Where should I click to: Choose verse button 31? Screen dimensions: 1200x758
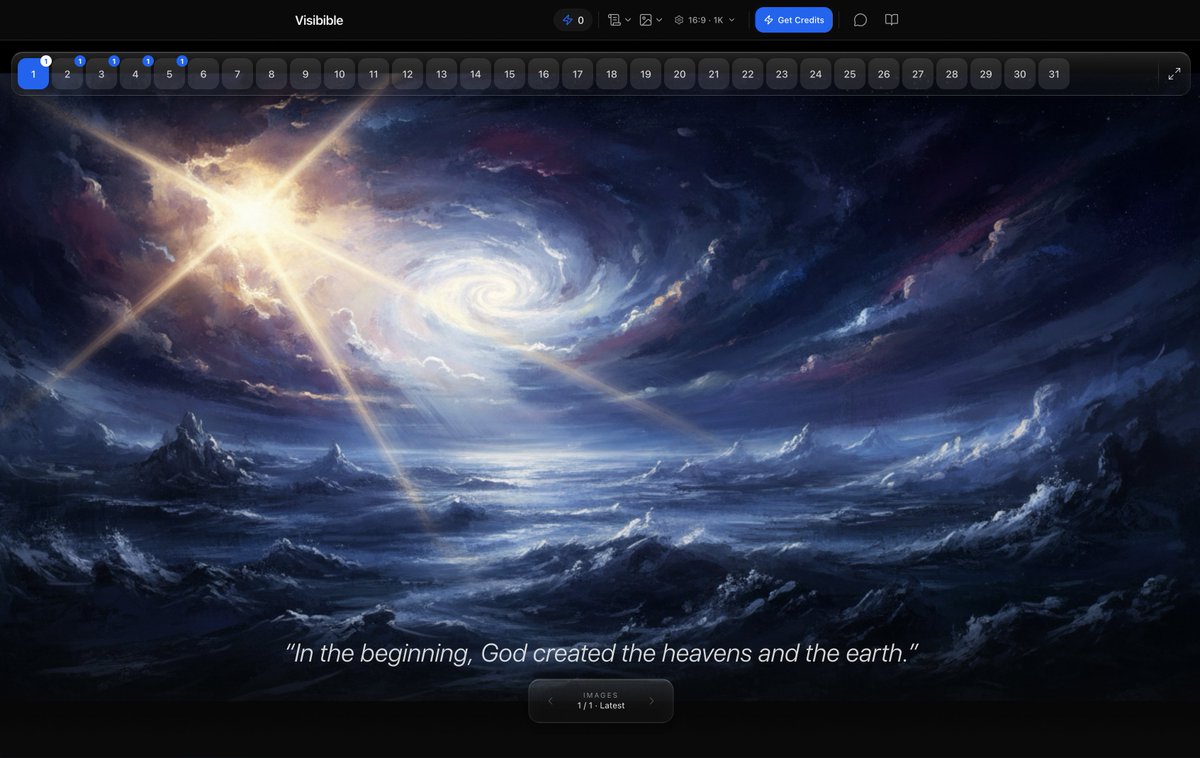pos(1054,74)
